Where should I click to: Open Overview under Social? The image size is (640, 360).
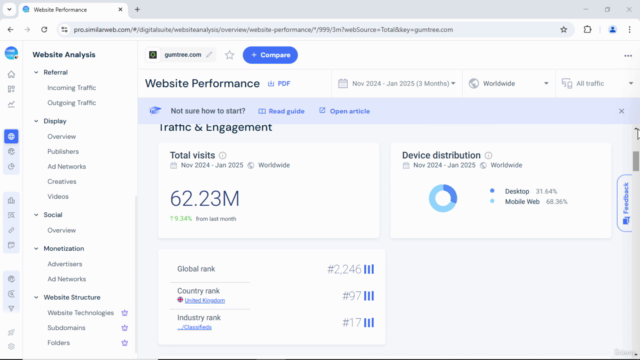(x=61, y=230)
